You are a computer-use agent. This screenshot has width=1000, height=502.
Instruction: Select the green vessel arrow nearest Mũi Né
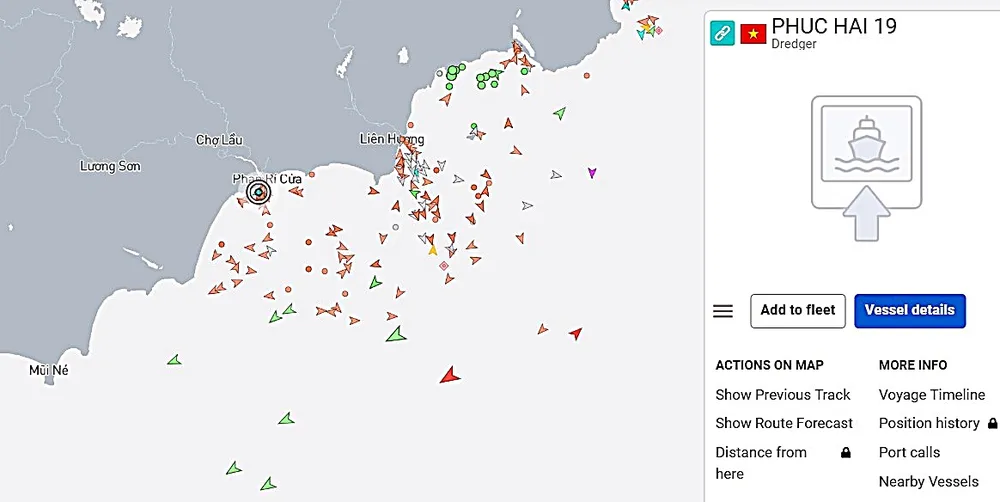coord(174,359)
